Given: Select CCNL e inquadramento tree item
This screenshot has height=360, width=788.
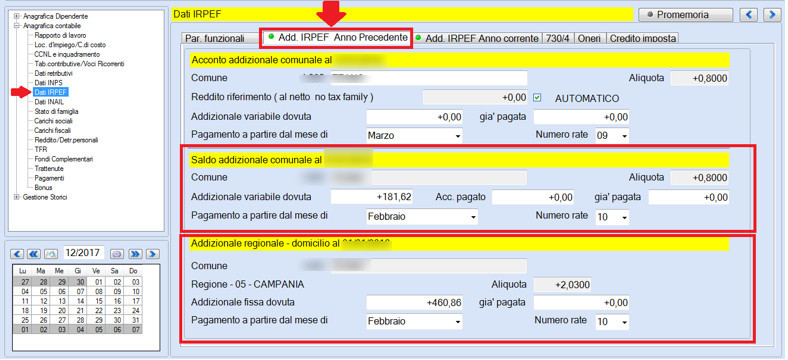Looking at the screenshot, I should point(67,54).
